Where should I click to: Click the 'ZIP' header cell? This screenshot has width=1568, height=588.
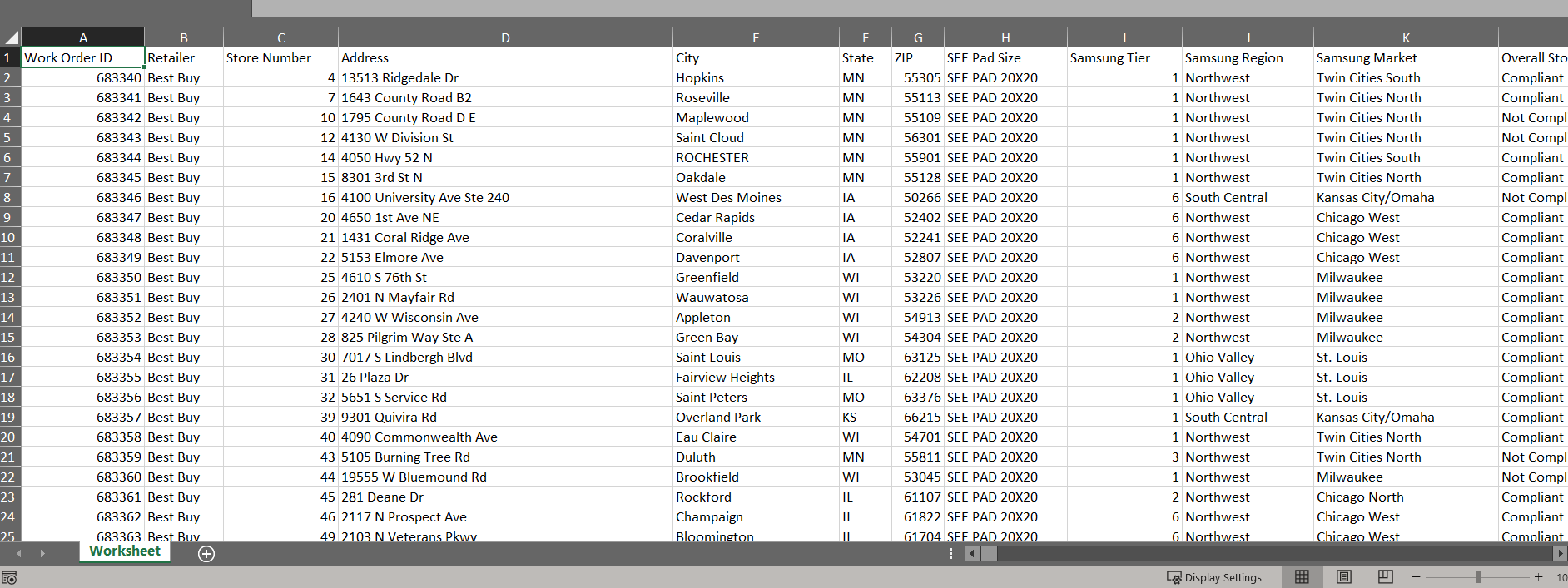[918, 57]
